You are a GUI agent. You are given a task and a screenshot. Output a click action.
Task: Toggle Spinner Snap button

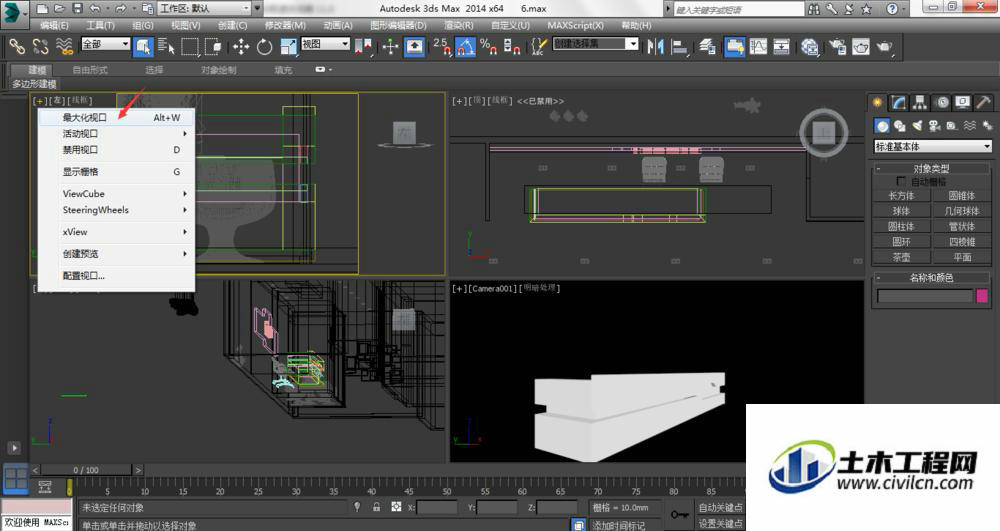512,46
